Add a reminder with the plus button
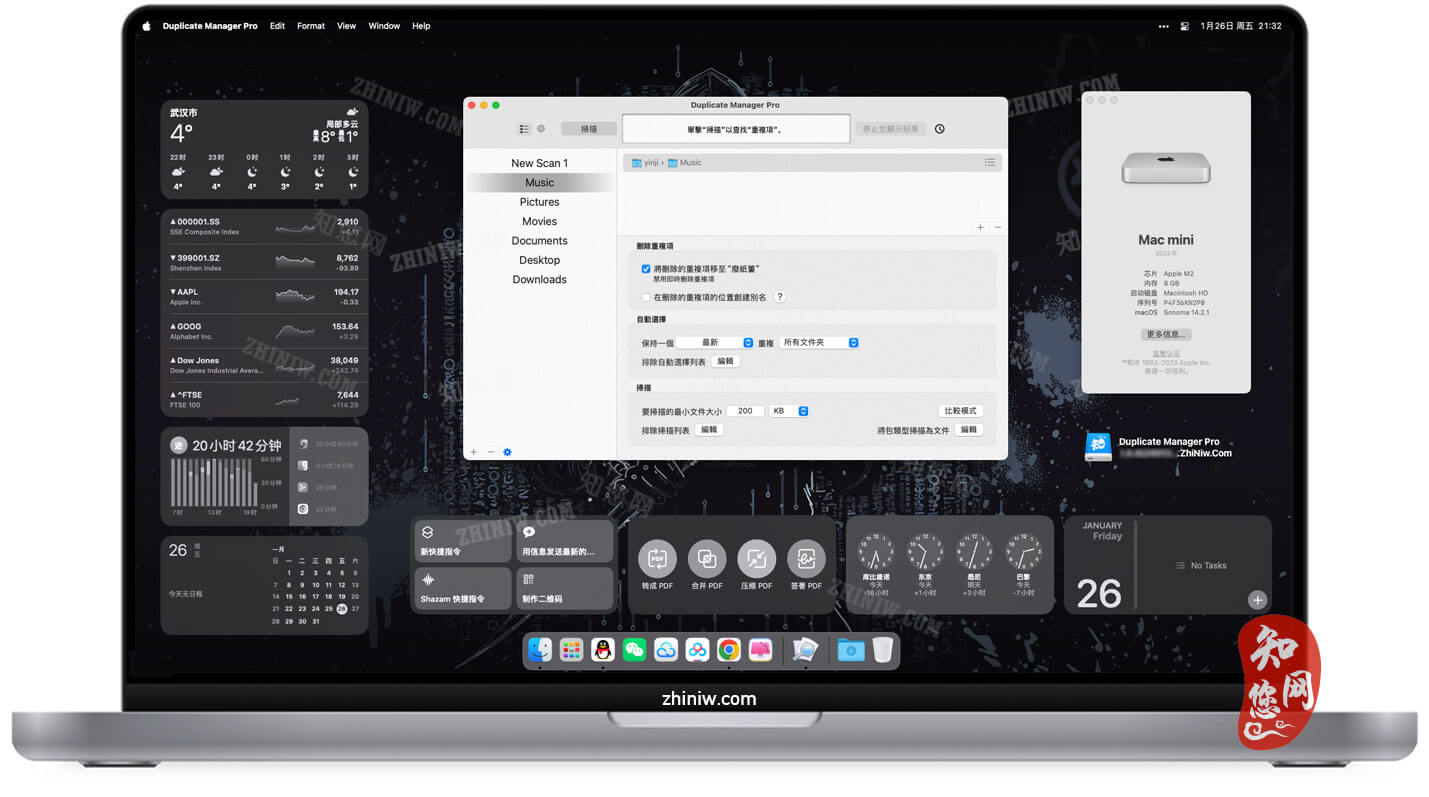This screenshot has height=797, width=1429. point(1257,600)
